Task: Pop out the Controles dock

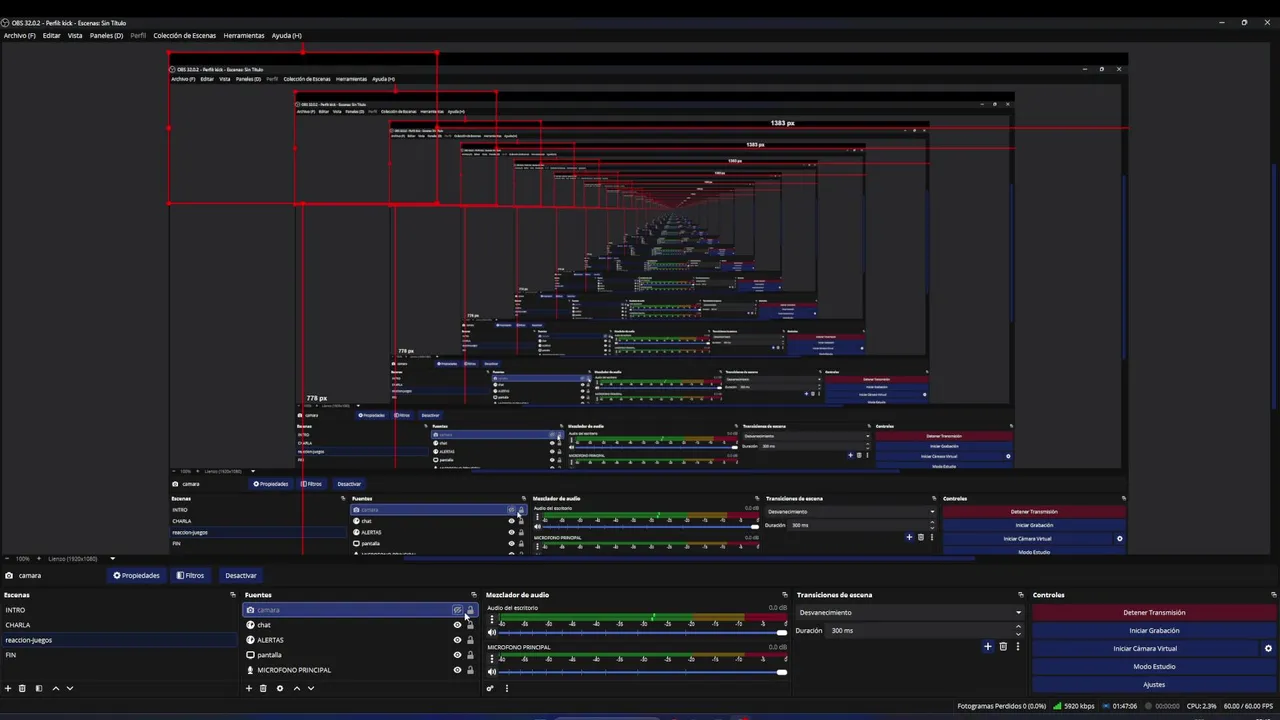Action: [x=1273, y=595]
